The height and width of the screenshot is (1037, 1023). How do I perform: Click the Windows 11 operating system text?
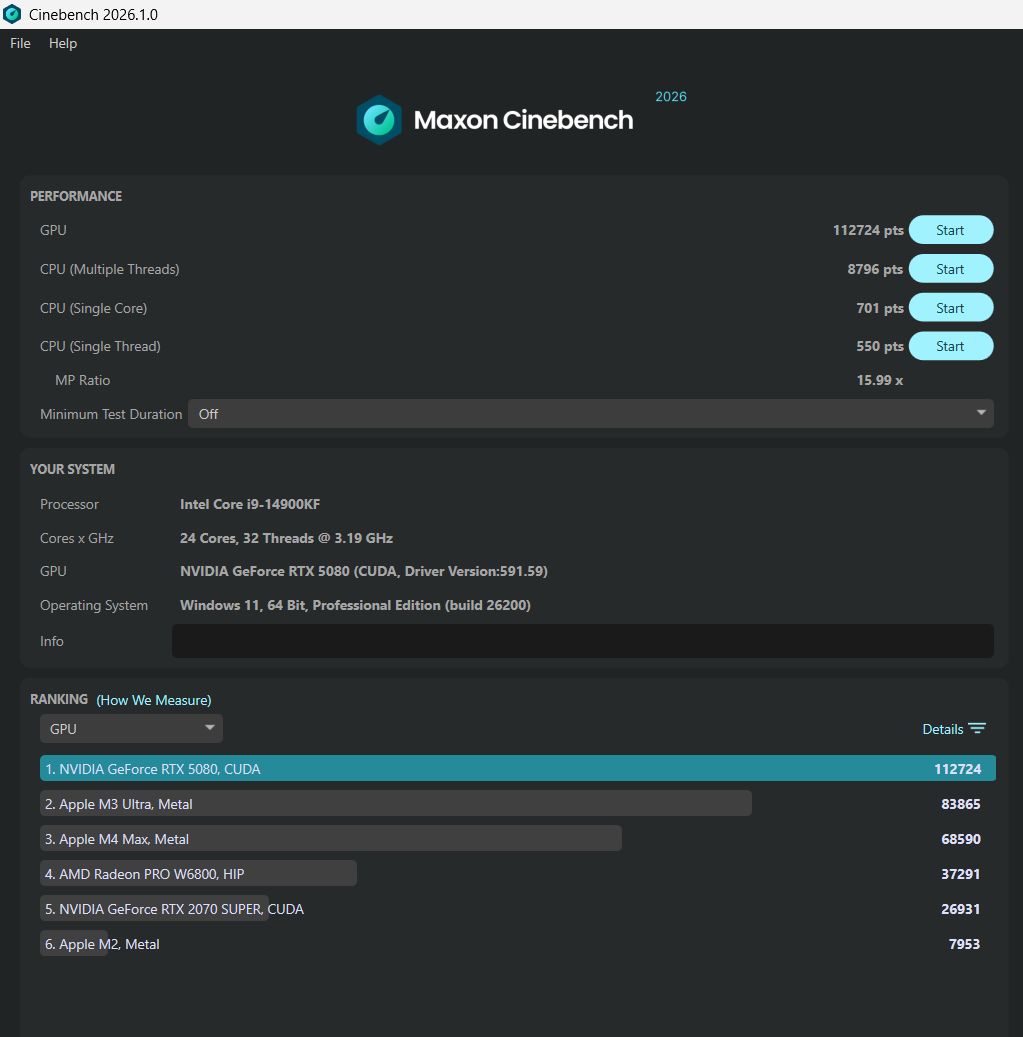[355, 605]
